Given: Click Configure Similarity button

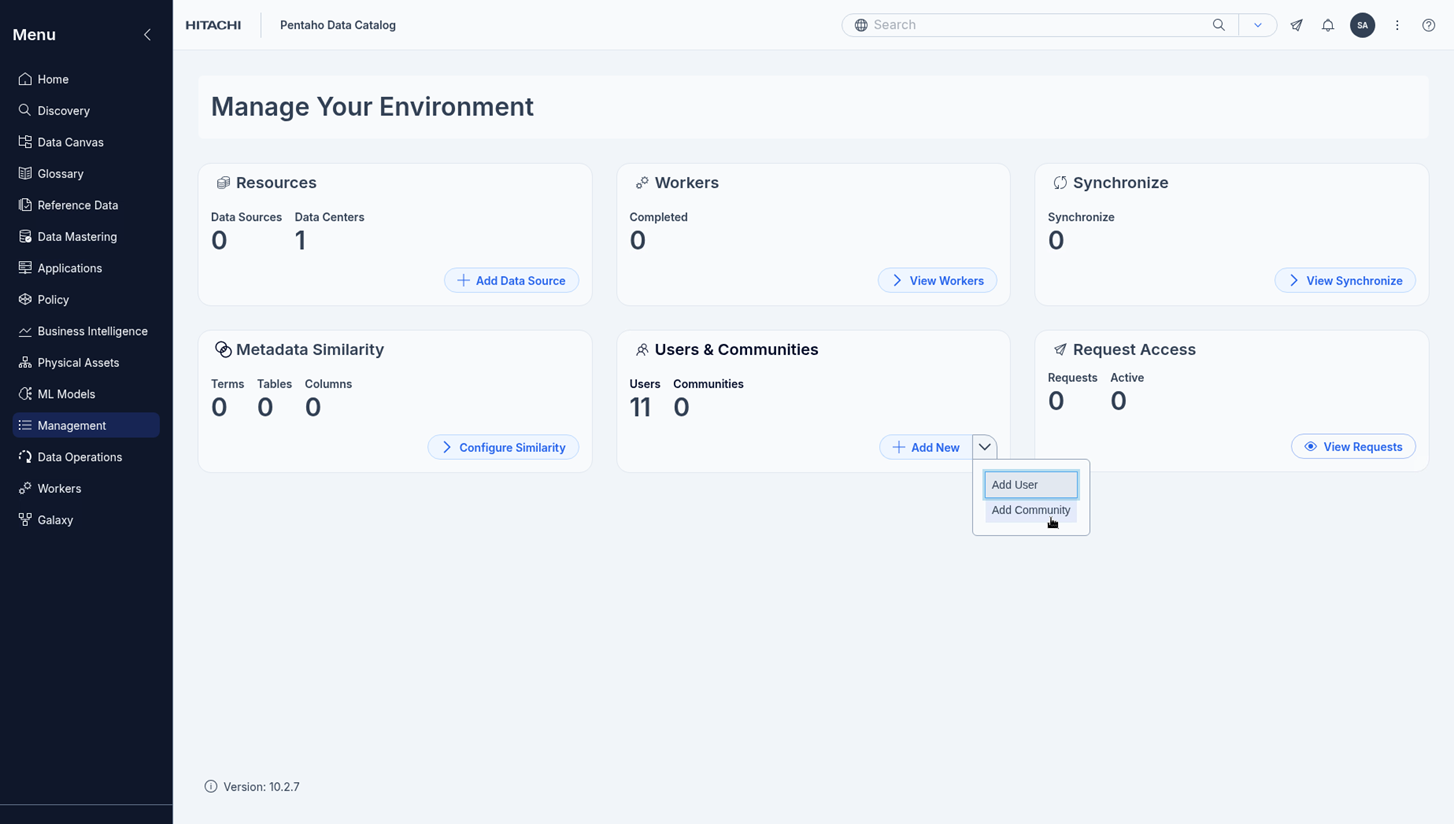Looking at the screenshot, I should [503, 448].
